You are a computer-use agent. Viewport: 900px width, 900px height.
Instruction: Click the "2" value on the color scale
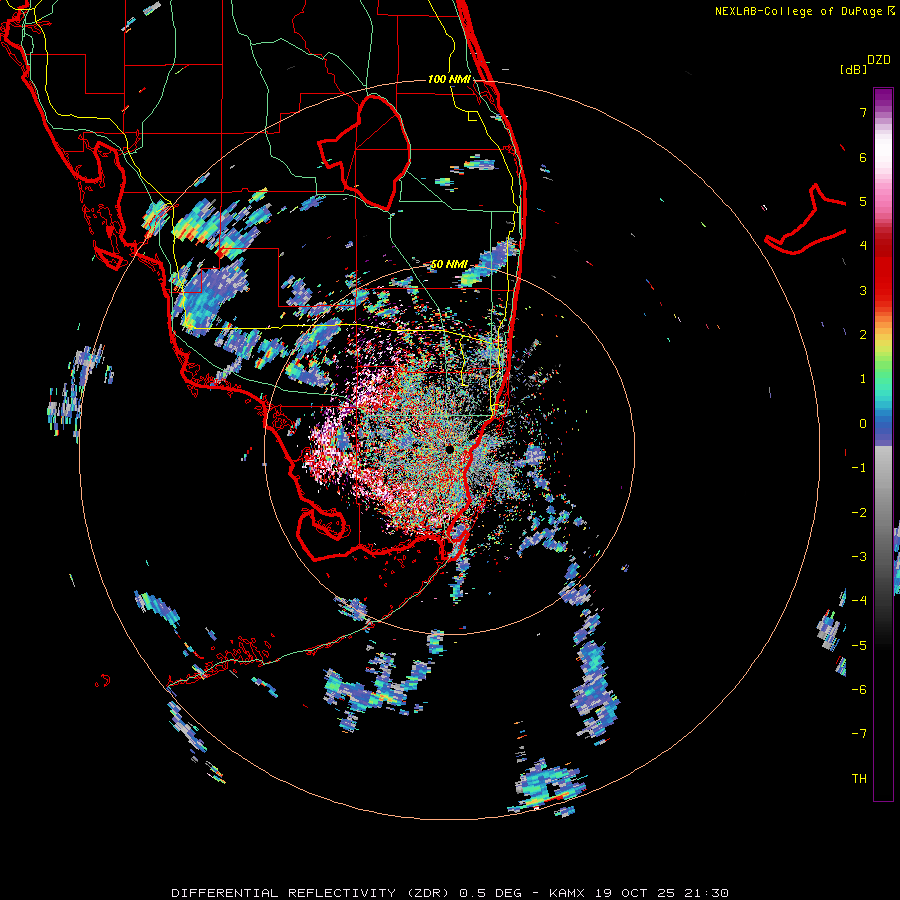863,335
